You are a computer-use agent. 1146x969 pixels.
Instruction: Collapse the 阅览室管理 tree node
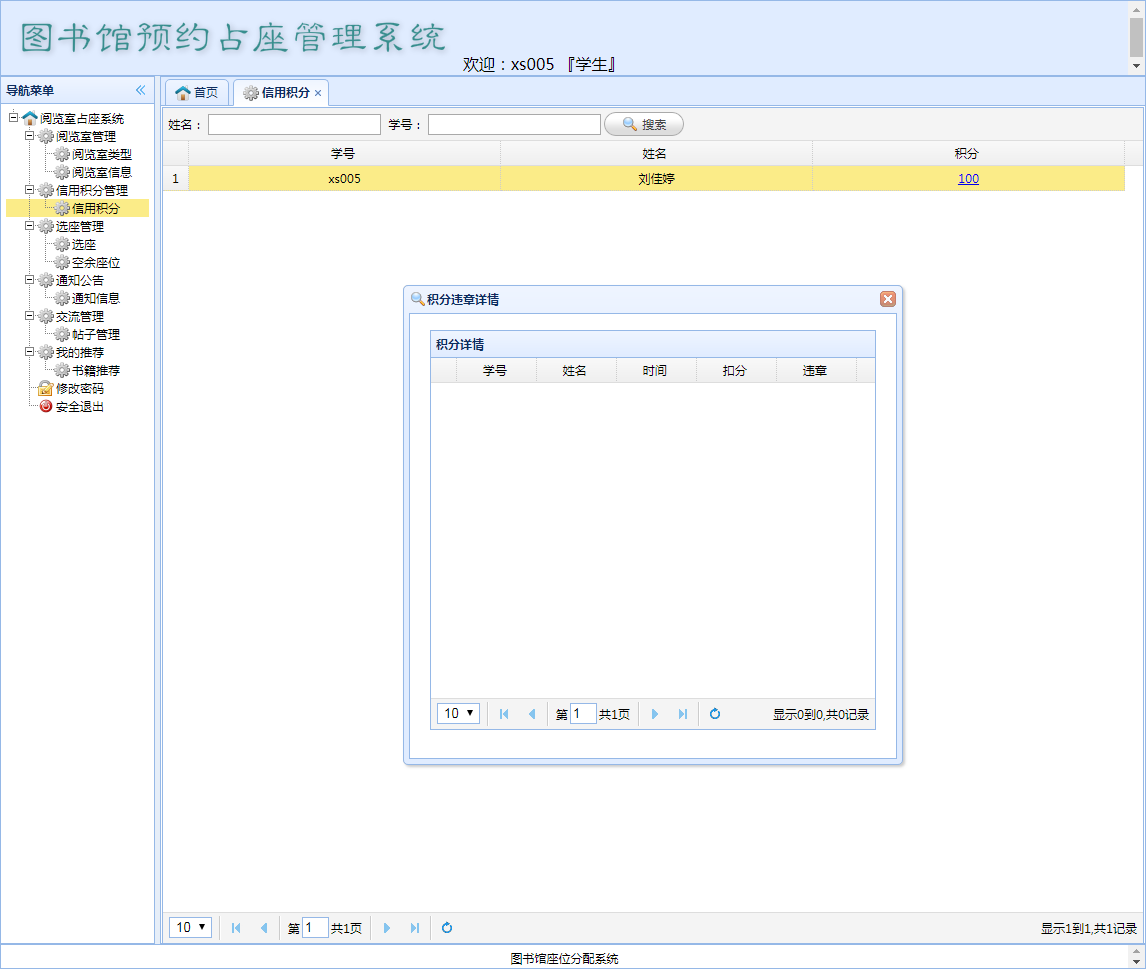tap(29, 135)
